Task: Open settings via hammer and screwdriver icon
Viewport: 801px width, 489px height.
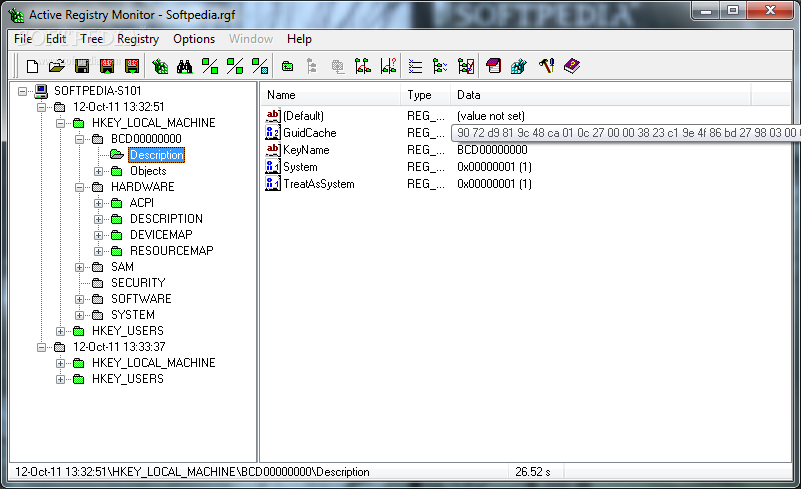Action: (x=546, y=66)
